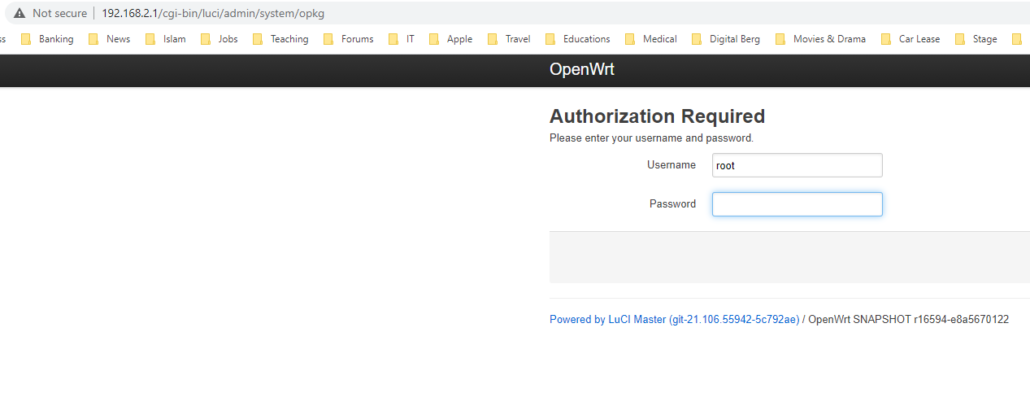
Task: Click the Username label
Action: [x=671, y=165]
